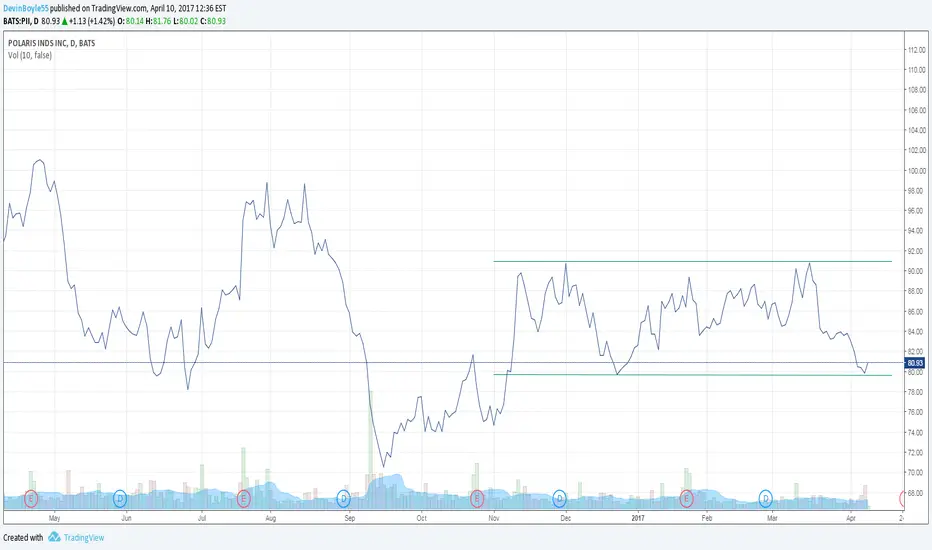Click the dividend D marker near Mar
Image resolution: width=932 pixels, height=550 pixels.
coord(766,498)
